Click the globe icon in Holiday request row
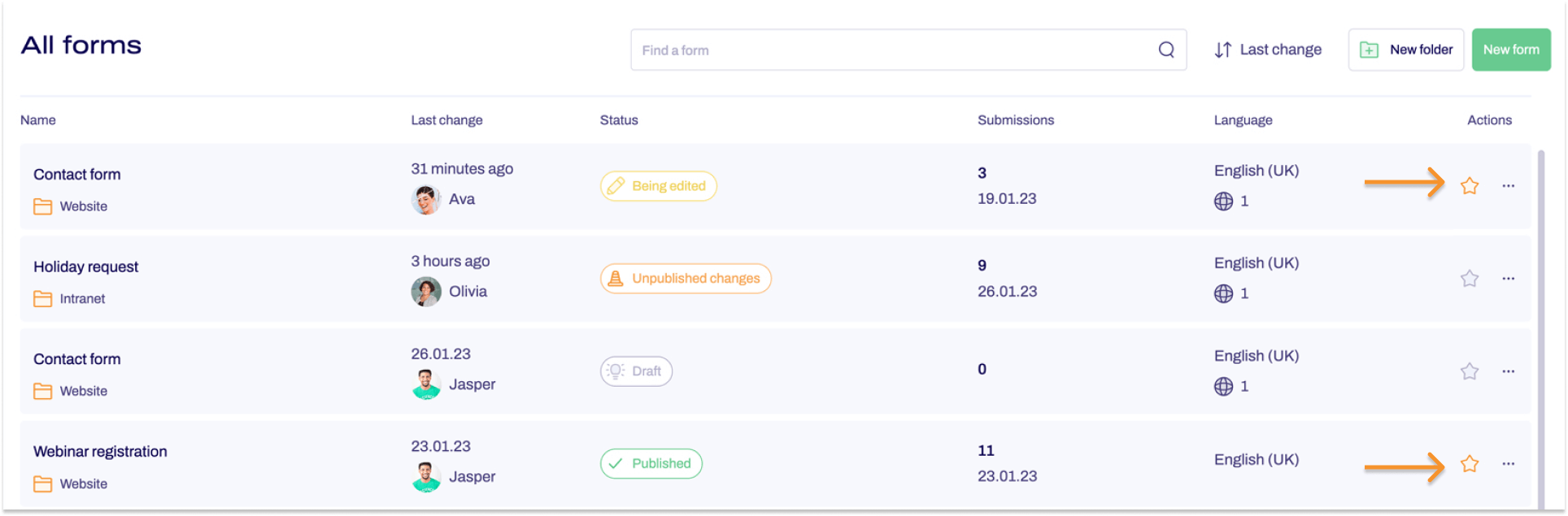 pos(1223,293)
